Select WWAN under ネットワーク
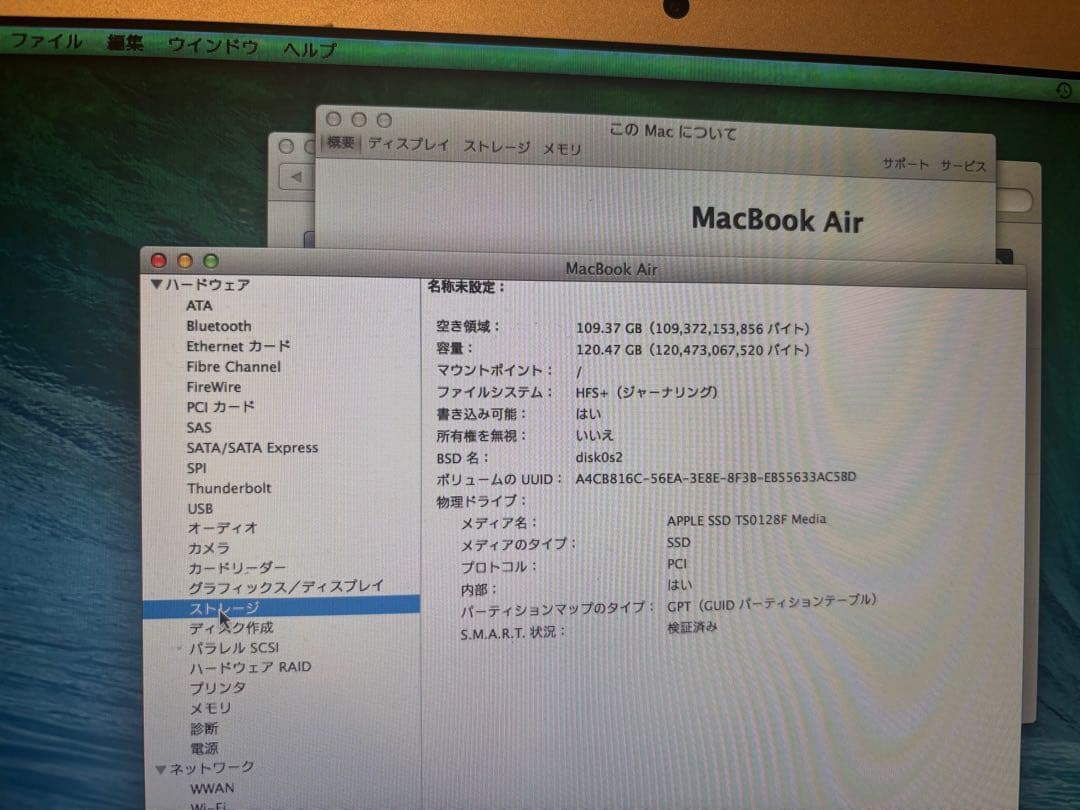 click(212, 789)
